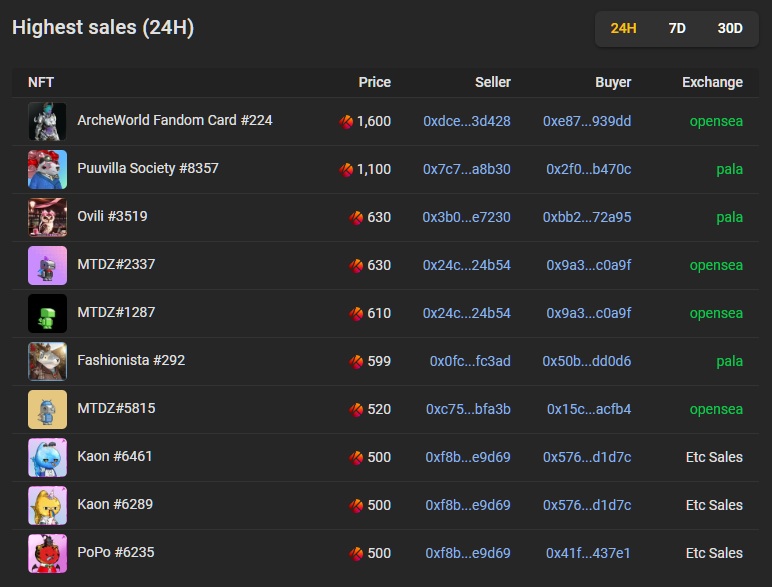Select the Fashionista #292 name text
Viewport: 772px width, 587px height.
coord(131,360)
